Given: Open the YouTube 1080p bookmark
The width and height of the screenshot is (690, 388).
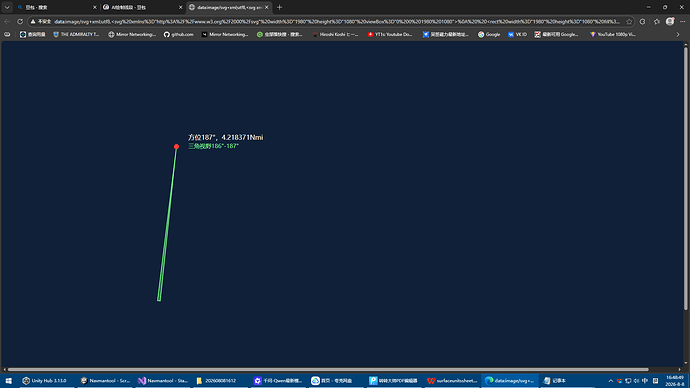Looking at the screenshot, I should tap(613, 34).
